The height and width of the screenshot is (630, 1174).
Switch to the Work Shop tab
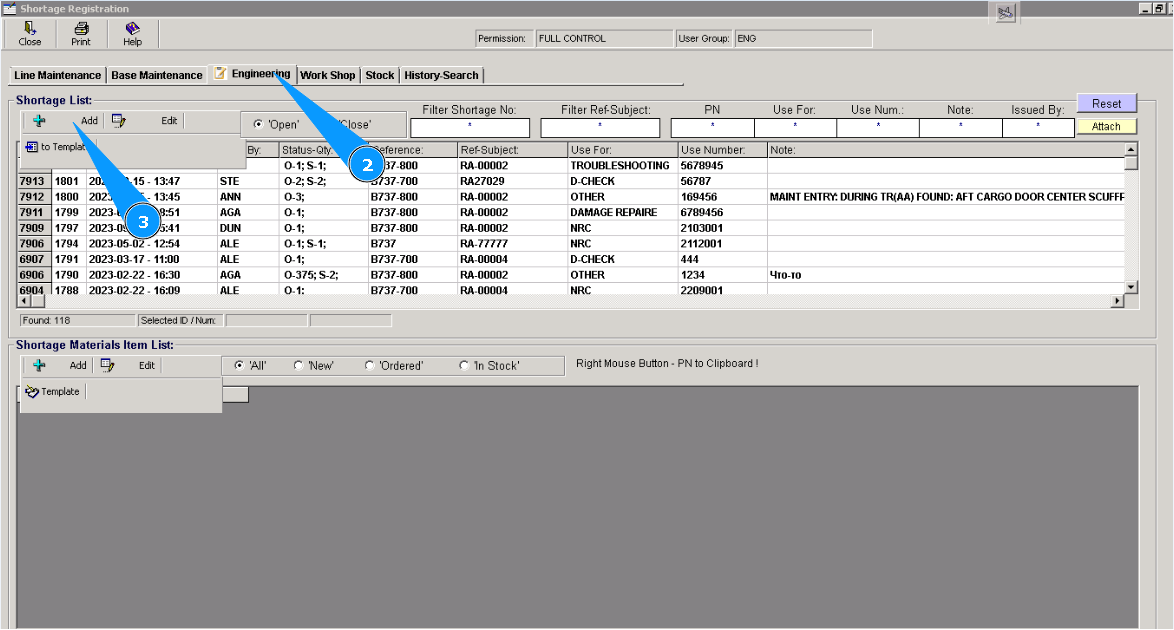(x=328, y=75)
